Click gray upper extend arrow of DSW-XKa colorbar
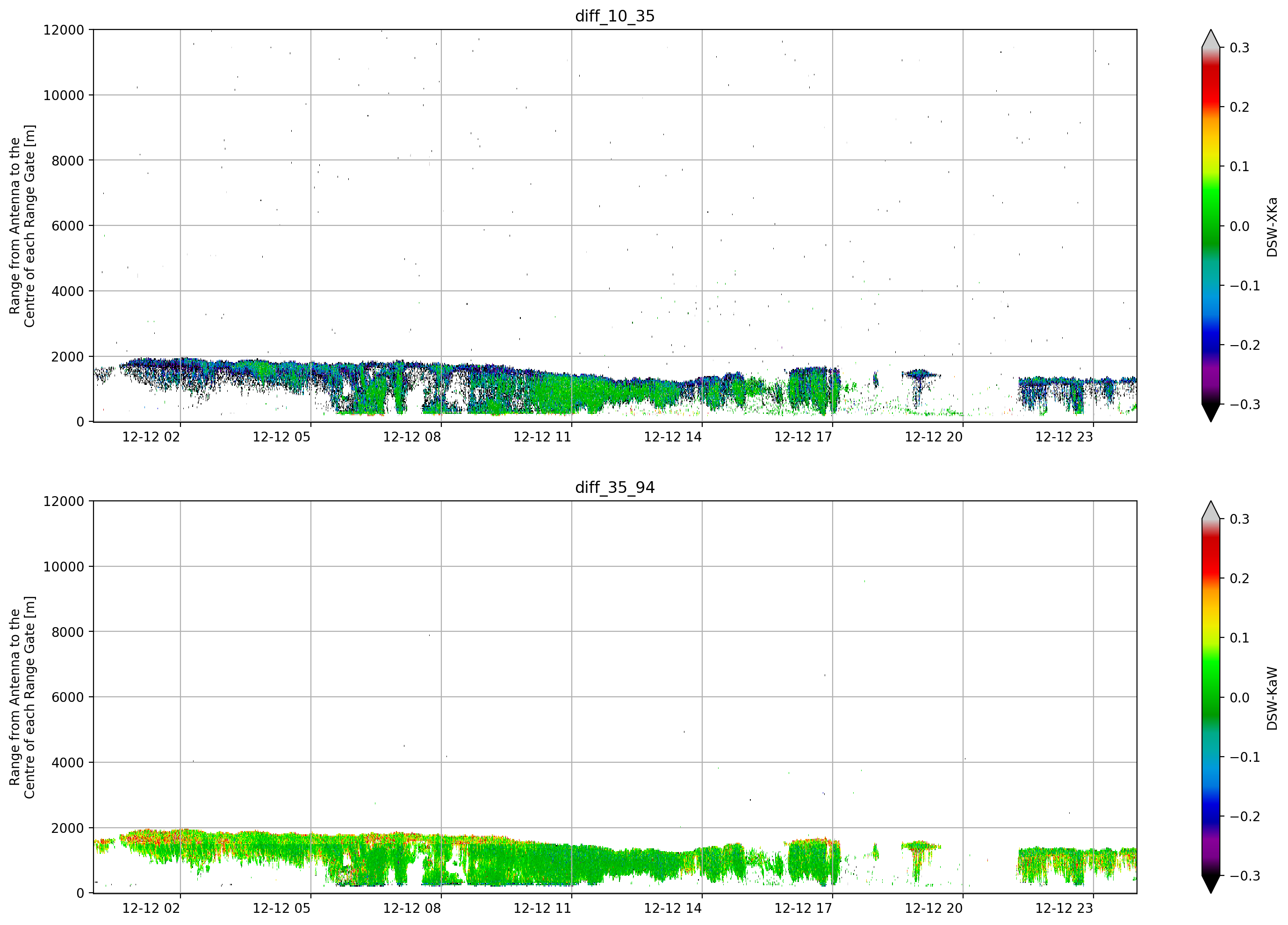1288x925 pixels. [1211, 40]
